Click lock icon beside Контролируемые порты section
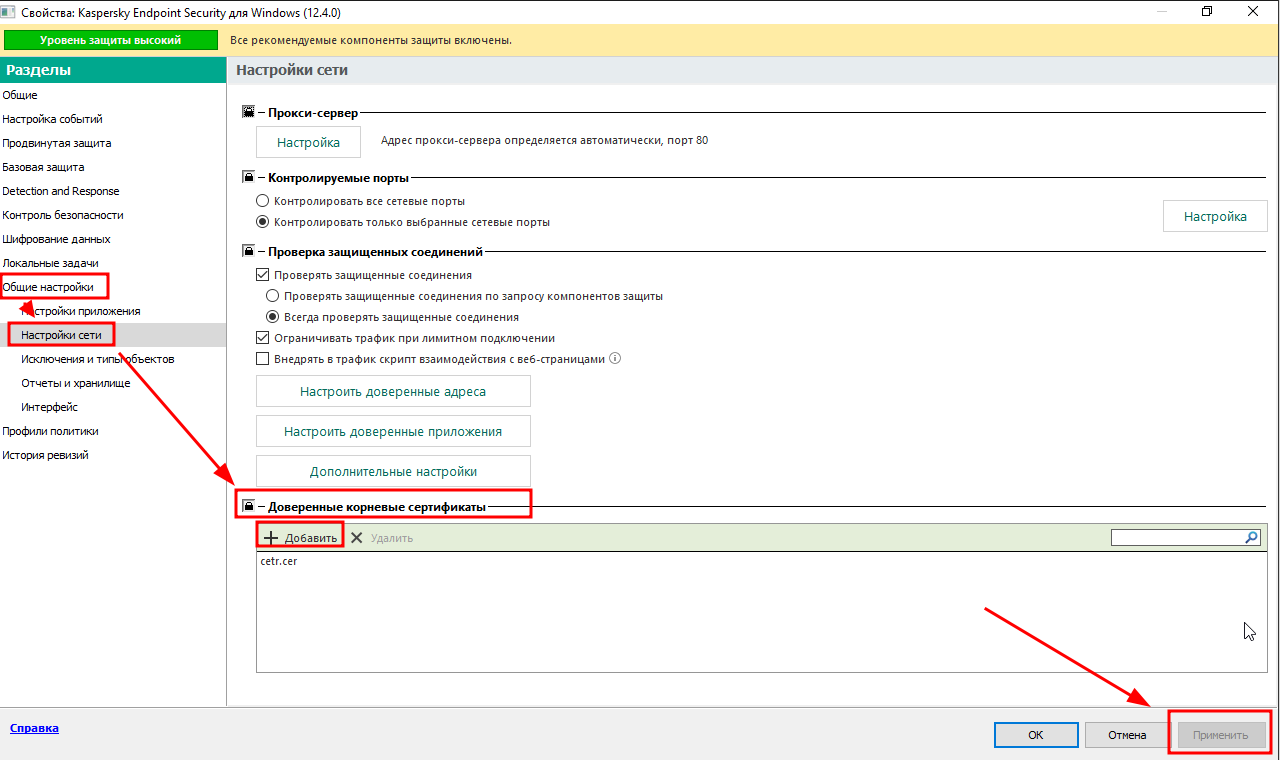Screen dimensions: 1280x760 [248, 178]
